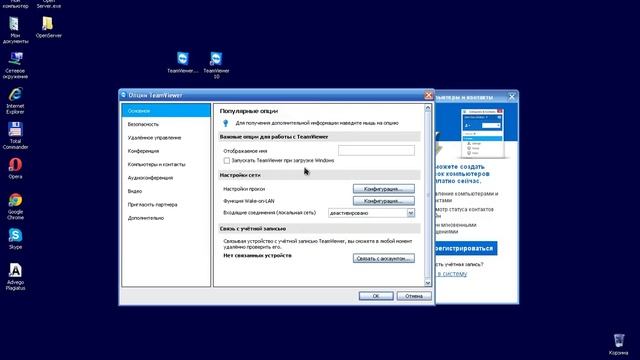Launch Google Chrome desktop icon
This screenshot has width=640, height=360.
point(15,206)
